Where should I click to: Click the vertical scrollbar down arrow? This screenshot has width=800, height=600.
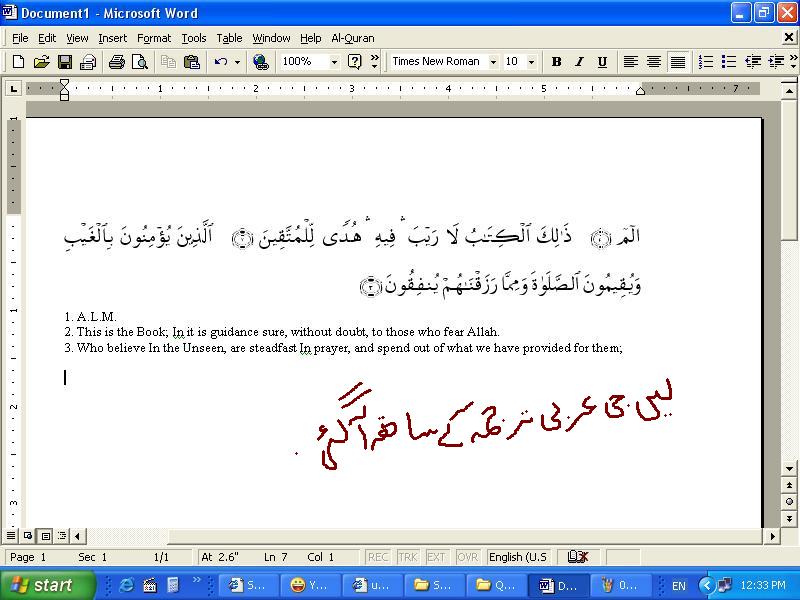click(789, 468)
